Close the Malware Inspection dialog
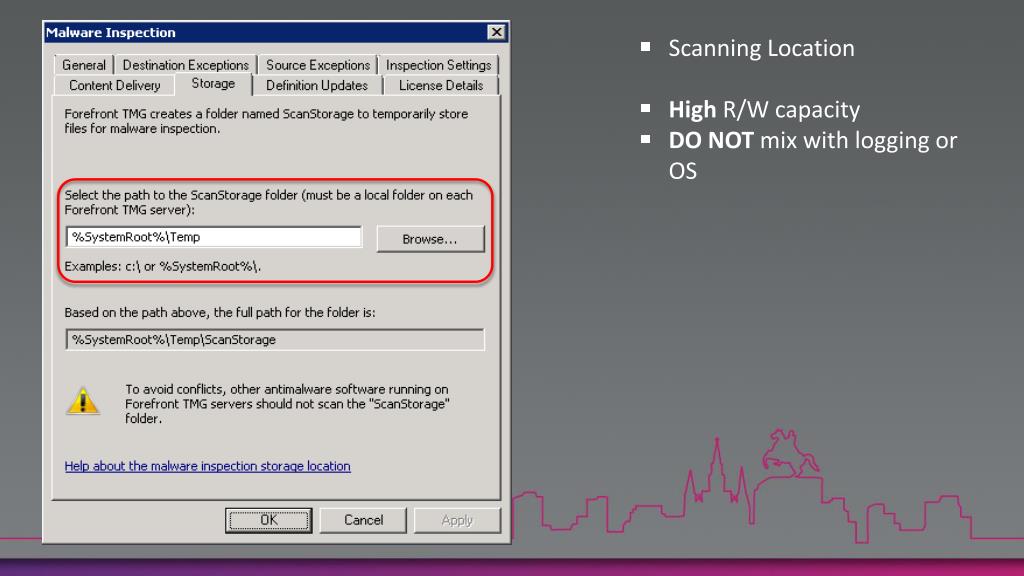This screenshot has height=576, width=1024. click(x=496, y=32)
